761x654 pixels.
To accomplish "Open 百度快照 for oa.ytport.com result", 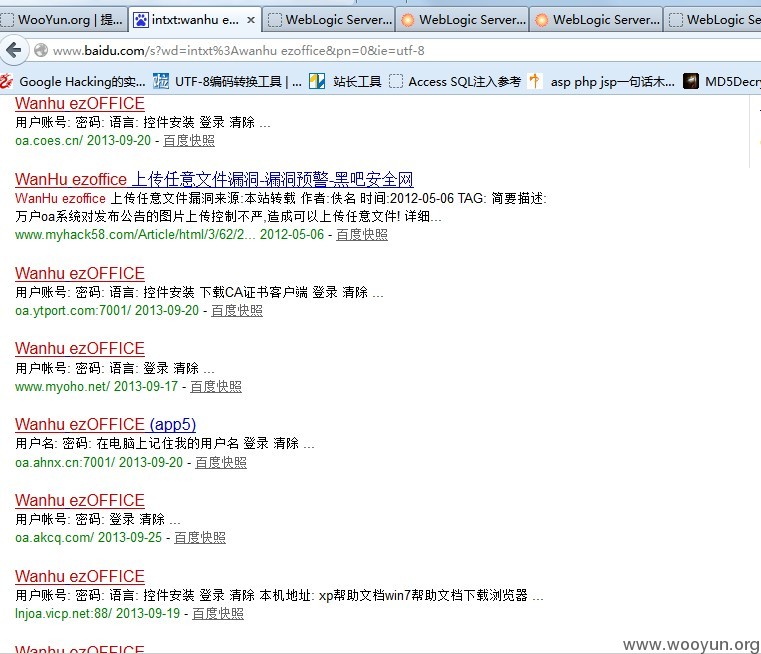I will coord(237,311).
